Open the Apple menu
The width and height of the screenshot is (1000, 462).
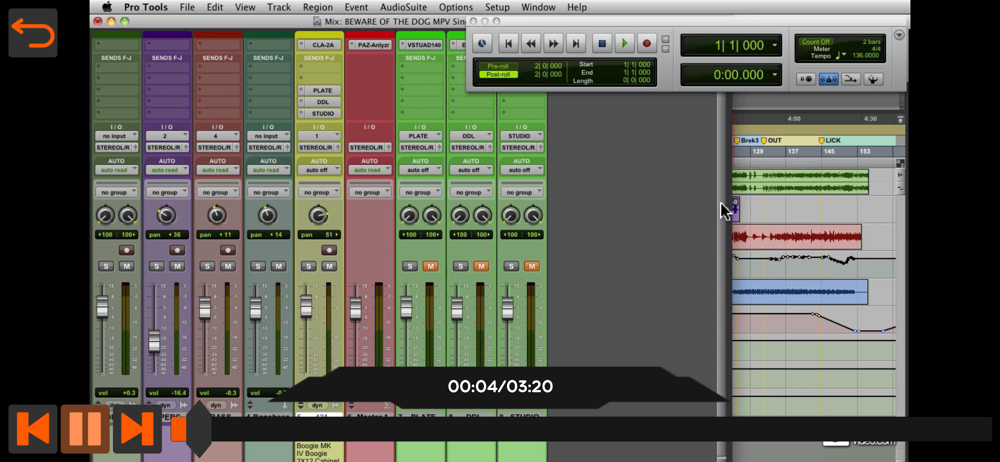107,7
